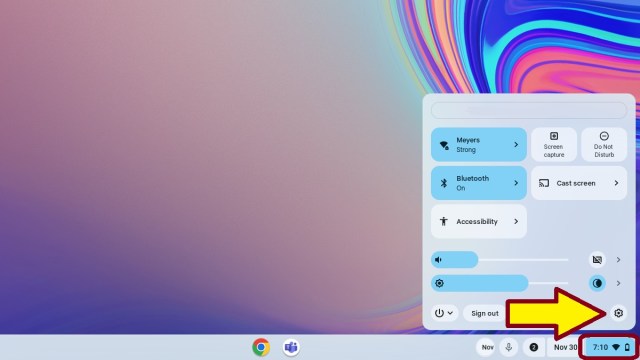
Task: Adjust the brightness slider
Action: click(x=500, y=283)
